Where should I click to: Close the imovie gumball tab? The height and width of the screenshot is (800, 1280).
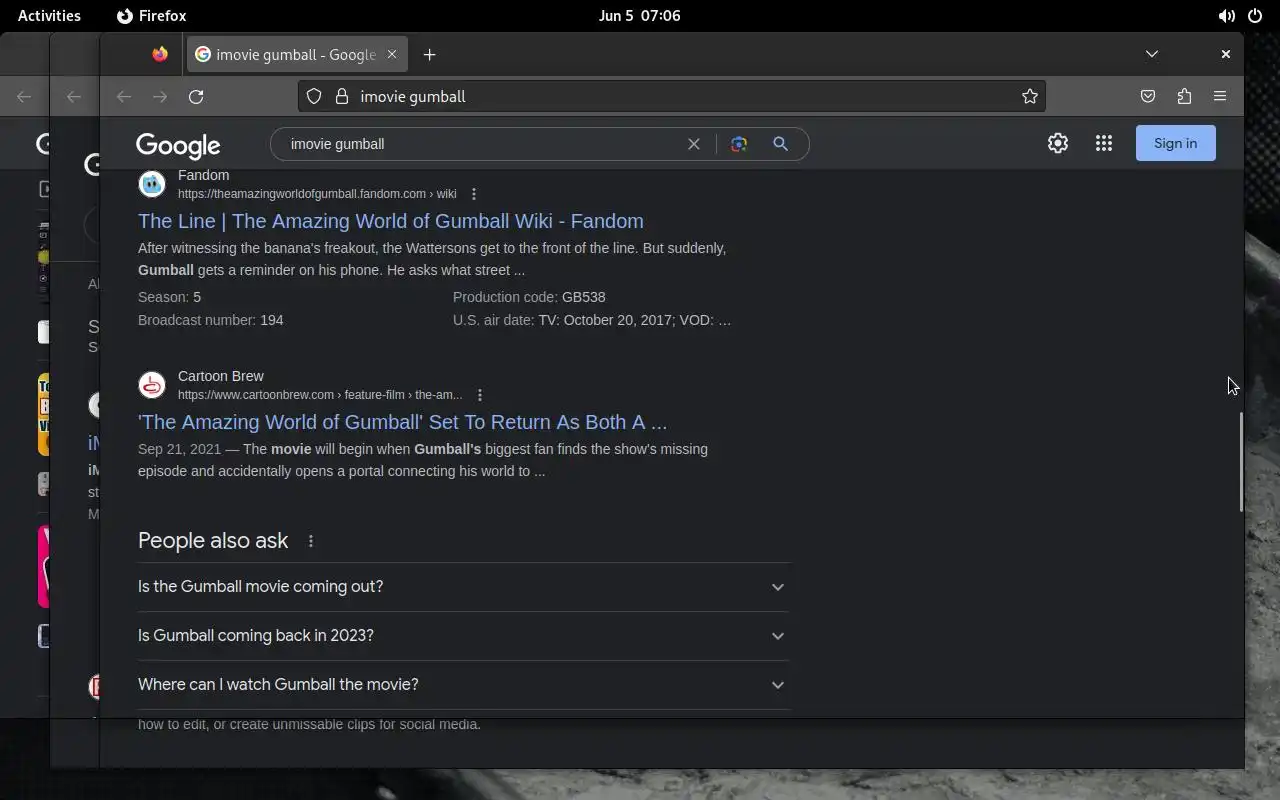click(x=392, y=54)
